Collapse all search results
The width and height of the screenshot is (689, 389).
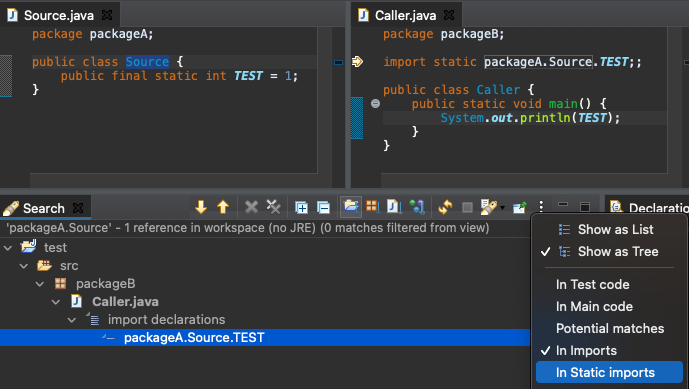[323, 207]
